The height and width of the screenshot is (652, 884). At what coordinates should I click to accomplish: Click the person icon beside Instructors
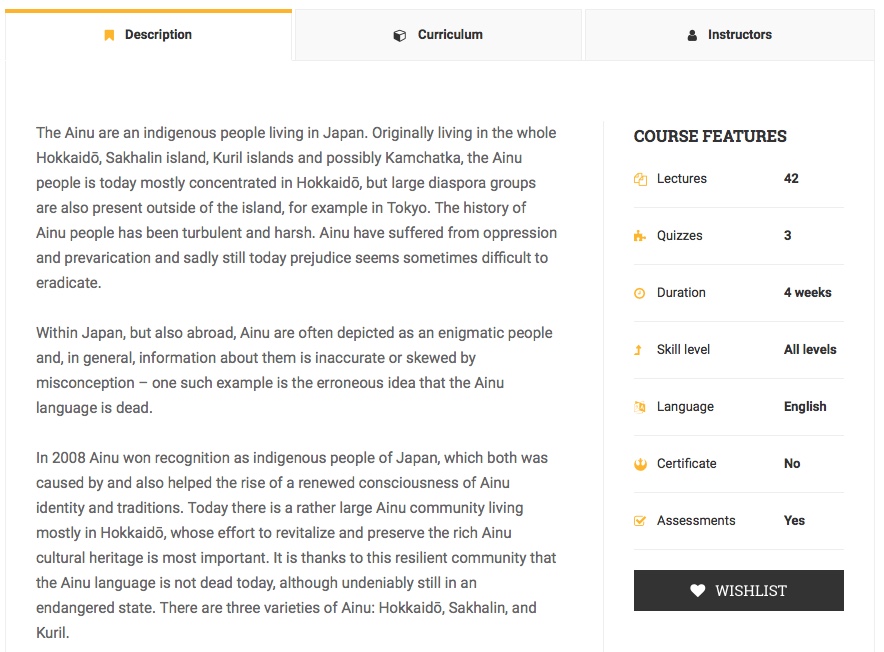pyautogui.click(x=692, y=35)
